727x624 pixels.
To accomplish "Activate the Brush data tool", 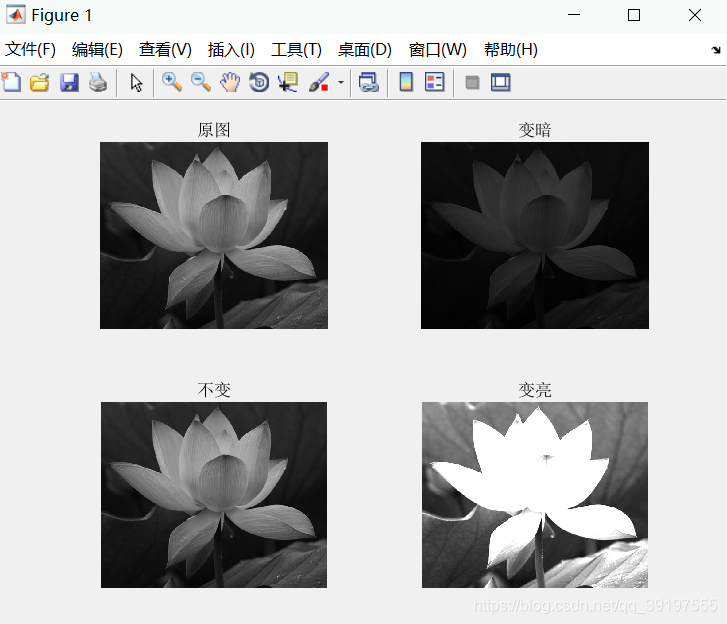I will pos(319,83).
